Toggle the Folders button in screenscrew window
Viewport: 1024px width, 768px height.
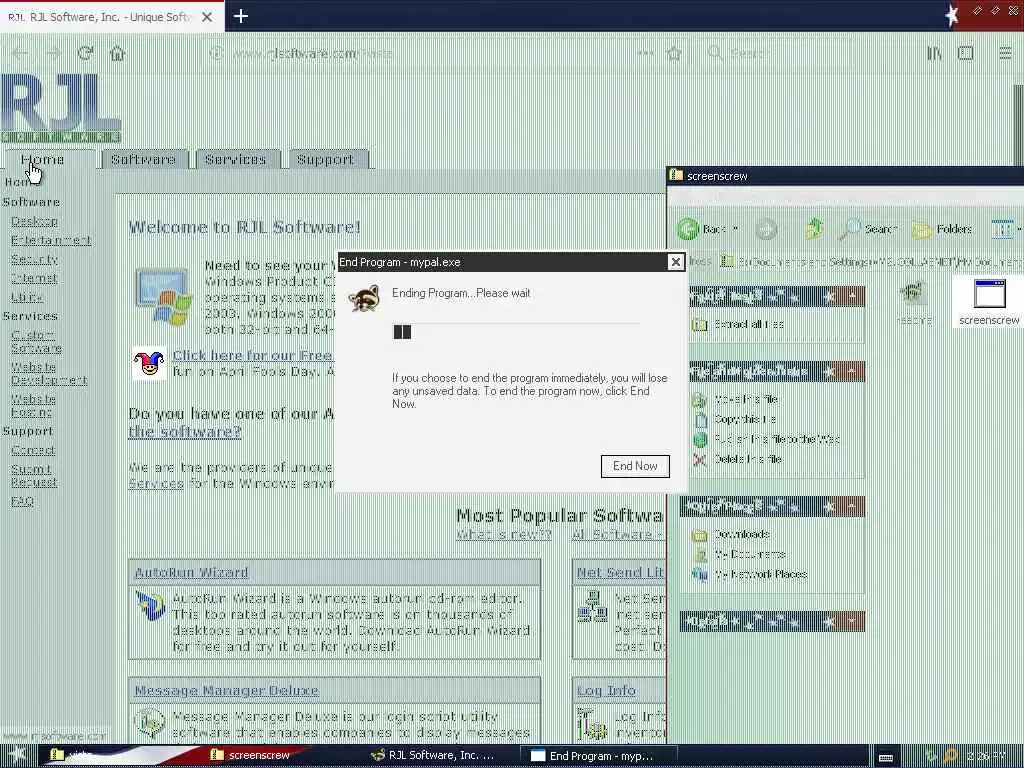click(x=942, y=229)
